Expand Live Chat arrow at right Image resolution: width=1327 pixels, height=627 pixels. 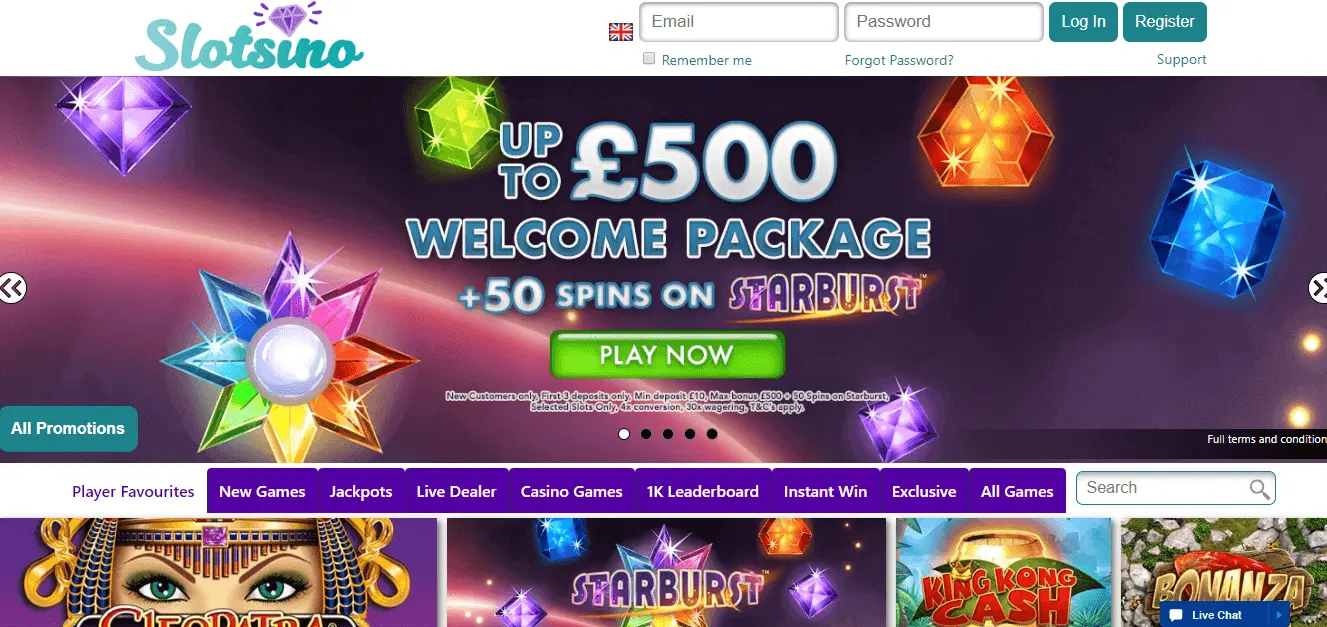click(1277, 615)
